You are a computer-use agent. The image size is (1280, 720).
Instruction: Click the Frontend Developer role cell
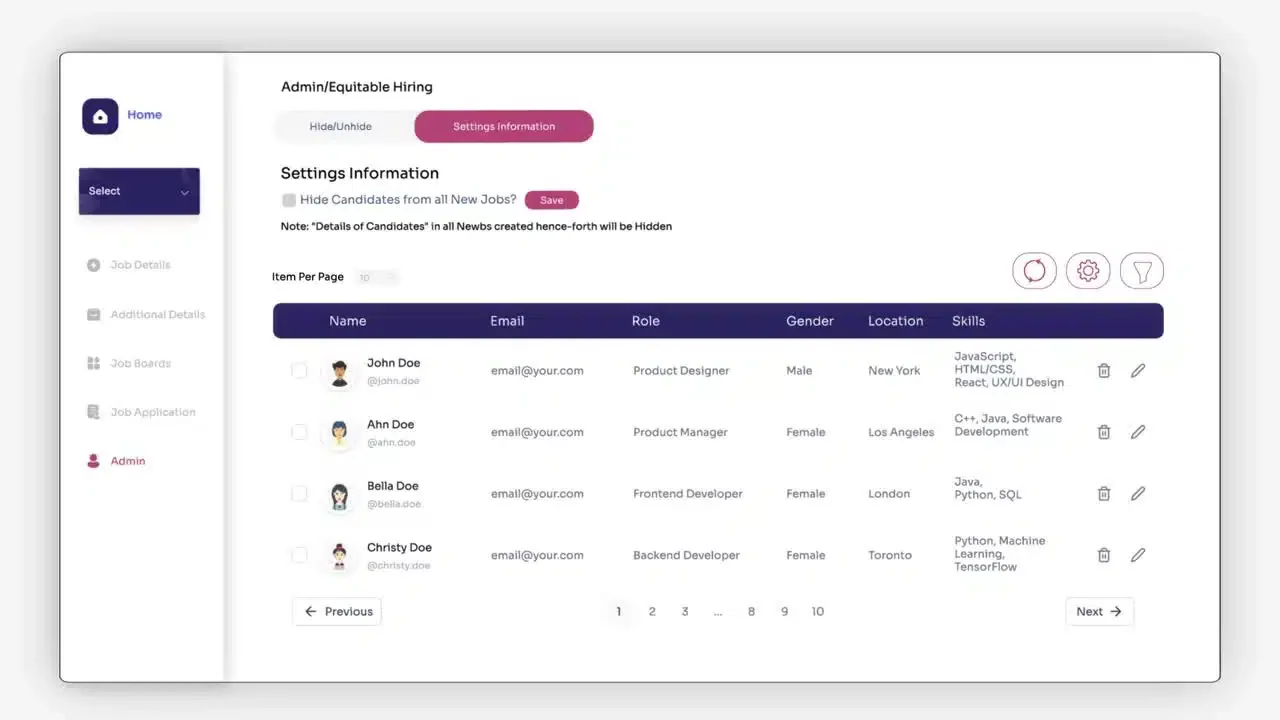tap(688, 494)
